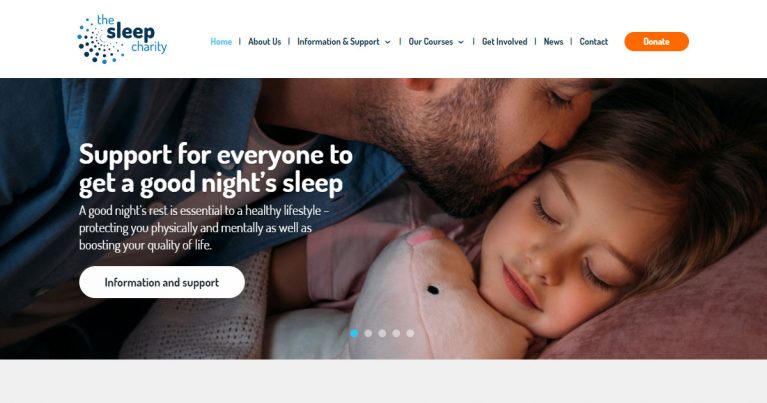The width and height of the screenshot is (767, 403).
Task: Visit the Get Involved page
Action: click(504, 42)
